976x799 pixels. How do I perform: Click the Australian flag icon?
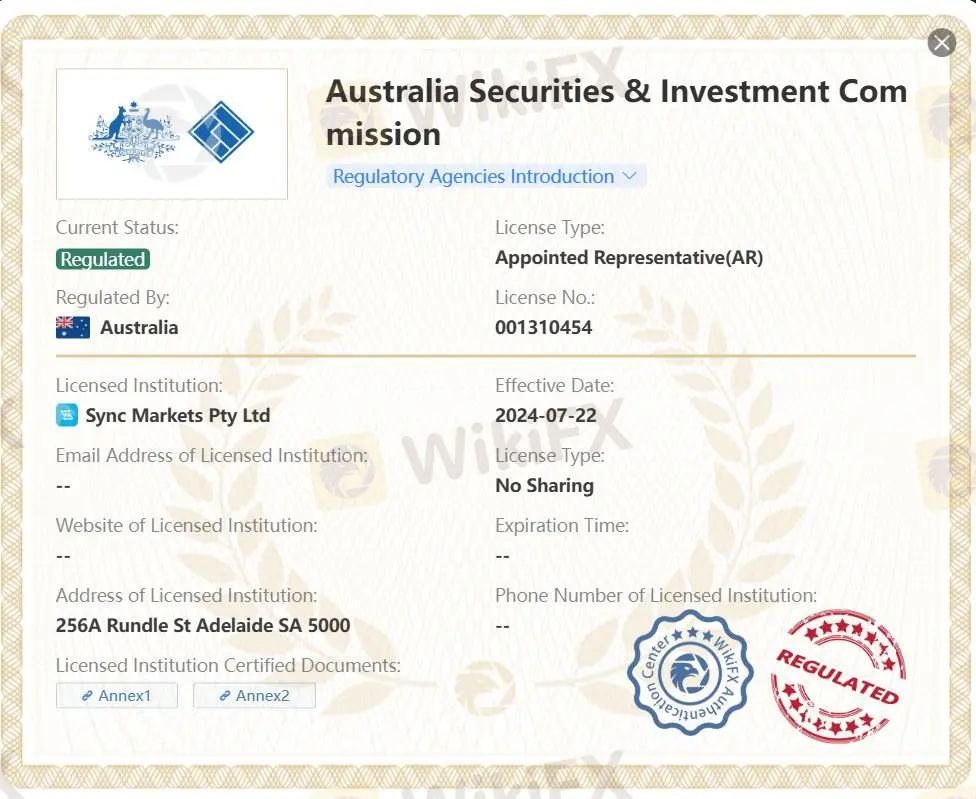[x=73, y=327]
